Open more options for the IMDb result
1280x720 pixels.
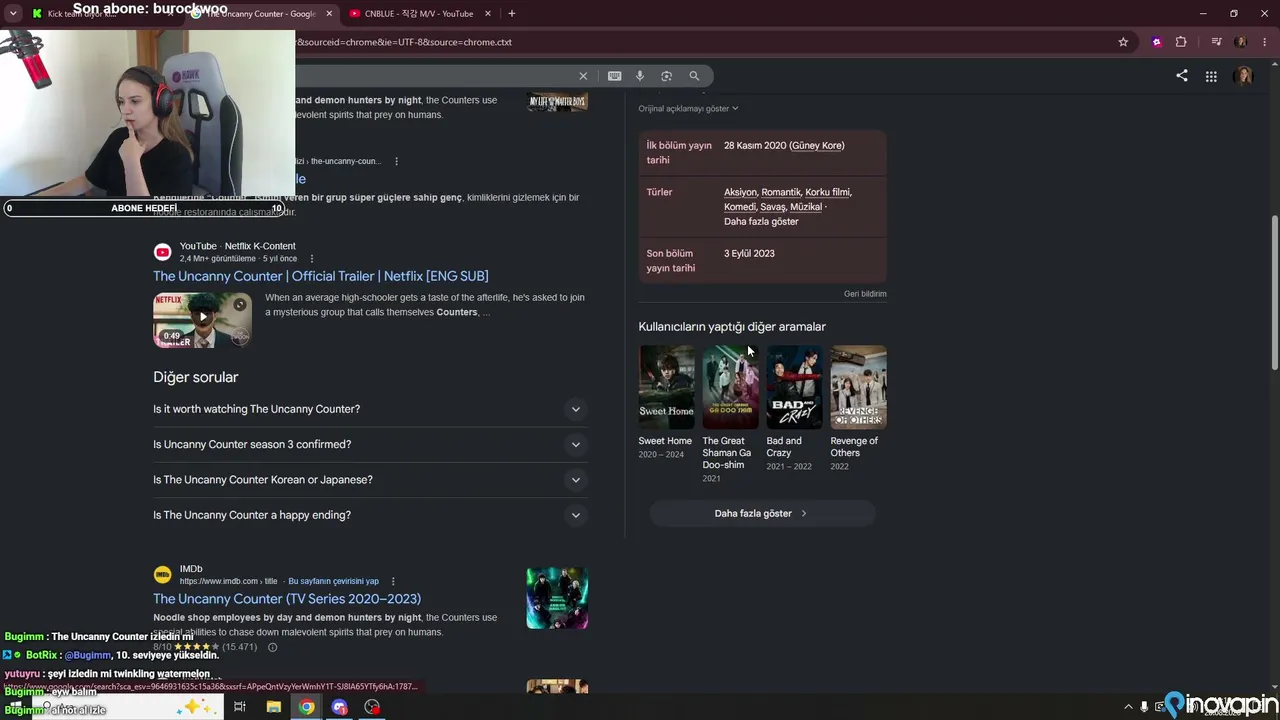(393, 581)
